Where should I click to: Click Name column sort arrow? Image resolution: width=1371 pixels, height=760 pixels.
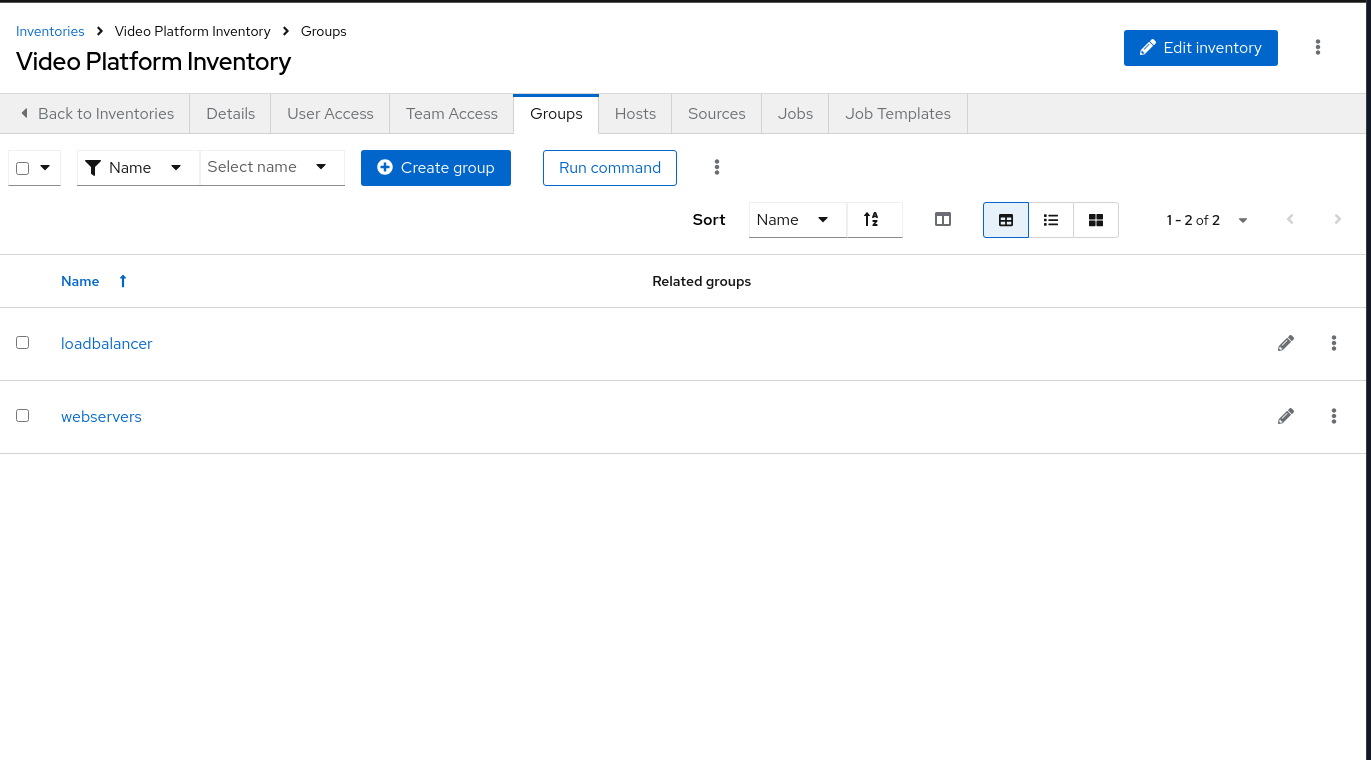point(123,281)
